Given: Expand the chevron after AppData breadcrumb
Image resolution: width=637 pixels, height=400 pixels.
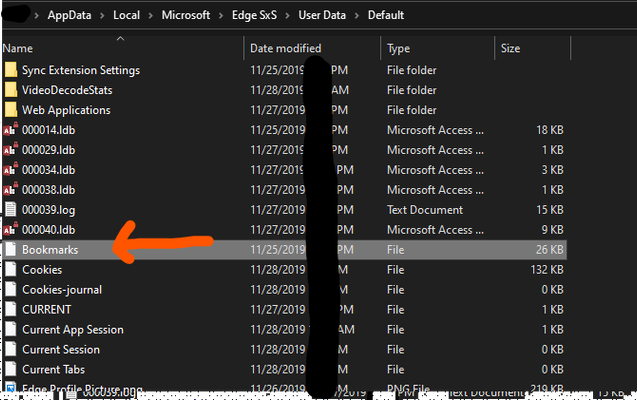Looking at the screenshot, I should click(x=102, y=16).
